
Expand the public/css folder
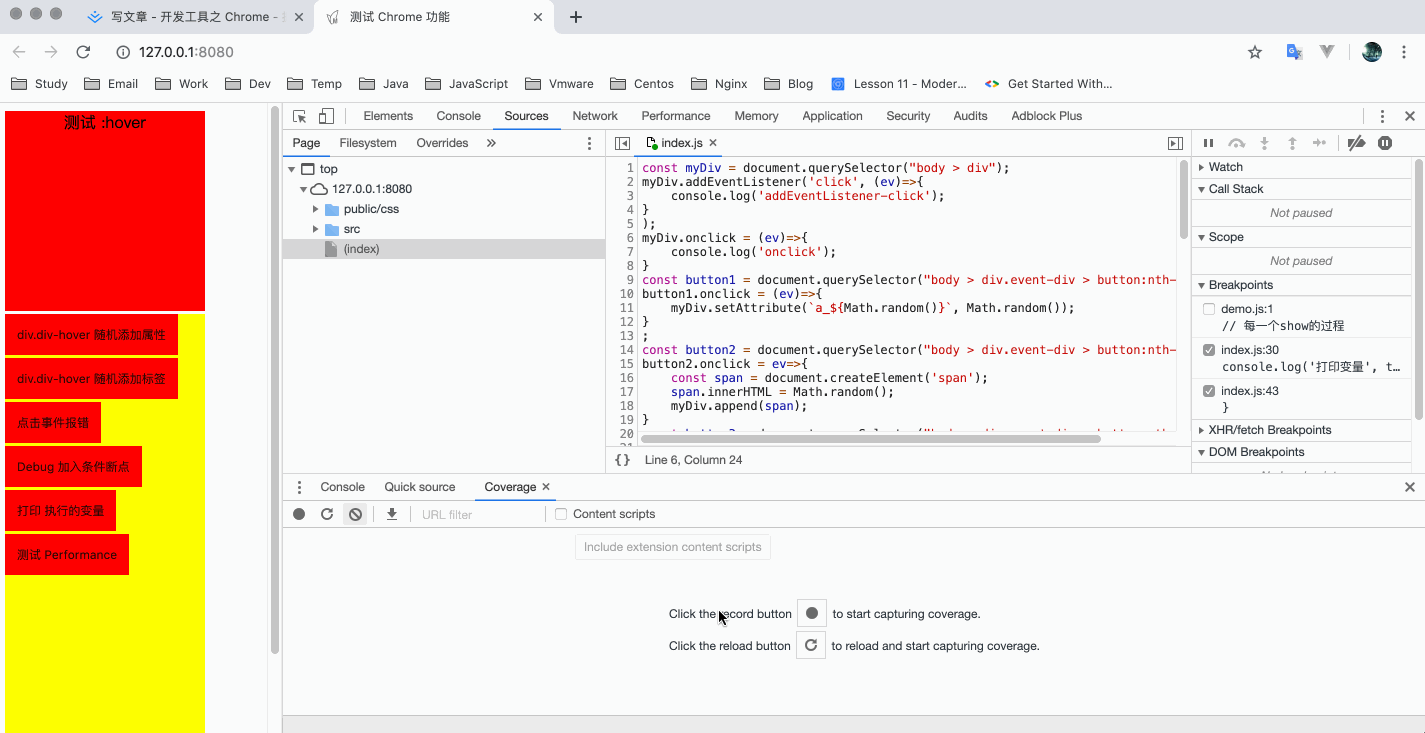pos(316,209)
